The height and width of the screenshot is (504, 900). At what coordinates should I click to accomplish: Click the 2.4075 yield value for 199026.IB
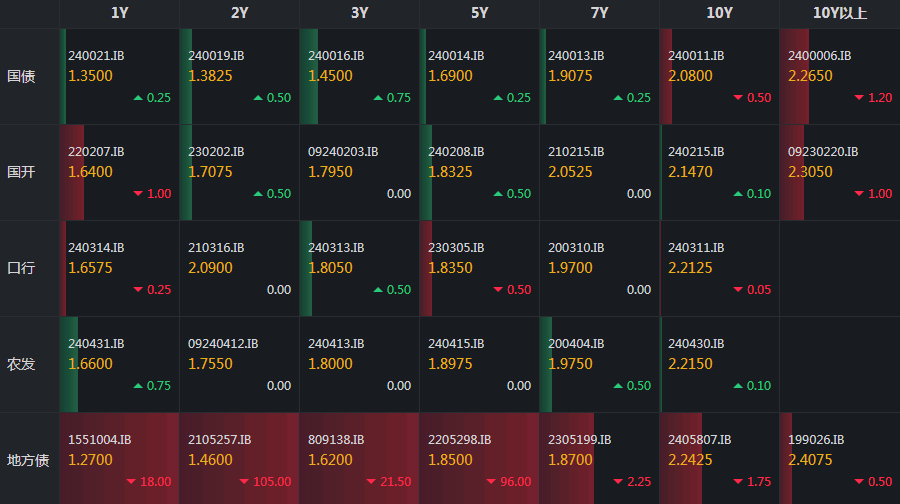click(x=810, y=460)
